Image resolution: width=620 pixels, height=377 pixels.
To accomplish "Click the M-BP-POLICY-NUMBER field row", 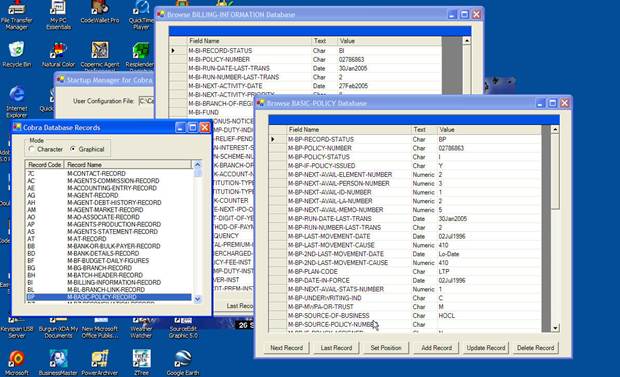I will click(405, 148).
